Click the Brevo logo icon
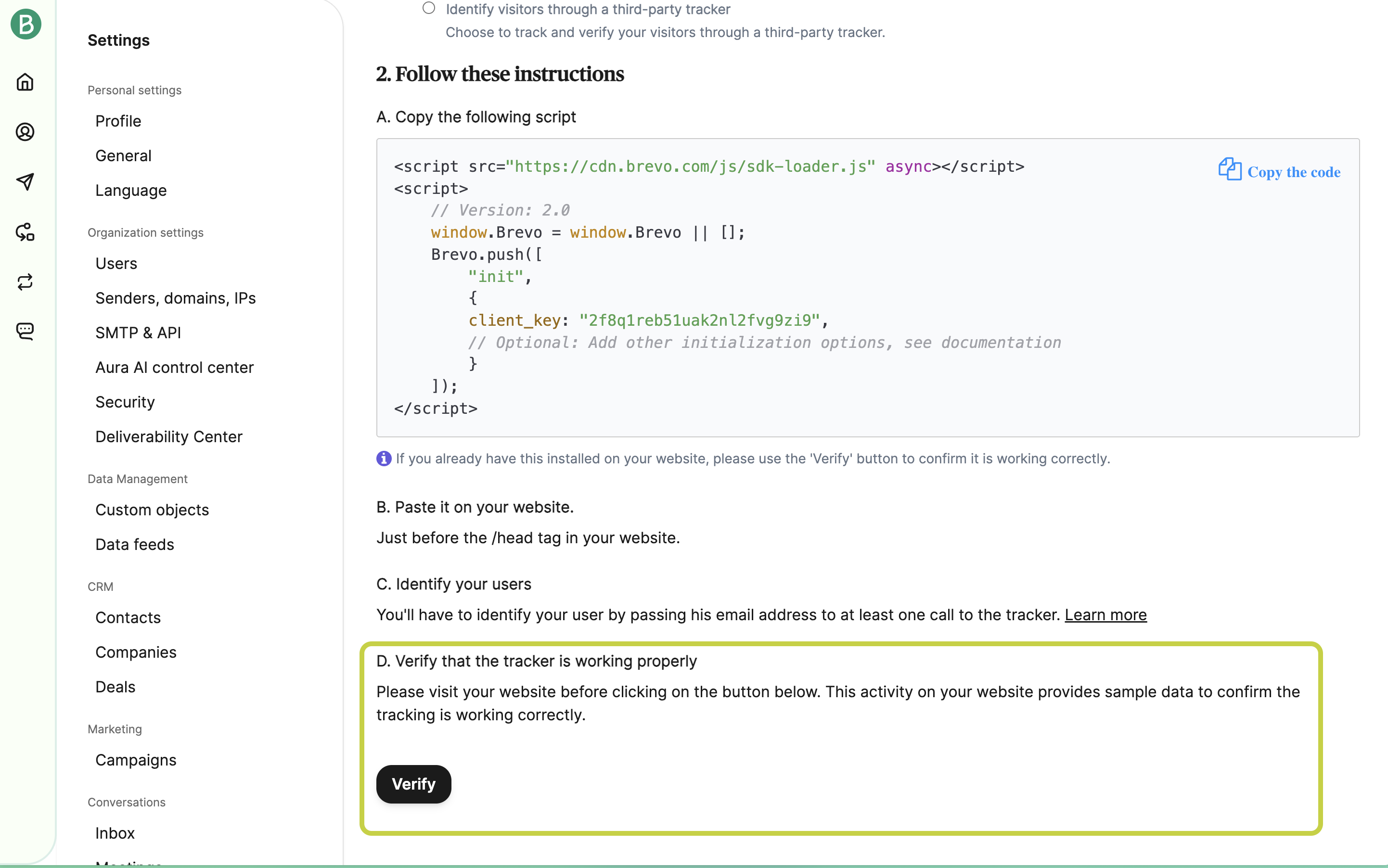 [x=26, y=24]
